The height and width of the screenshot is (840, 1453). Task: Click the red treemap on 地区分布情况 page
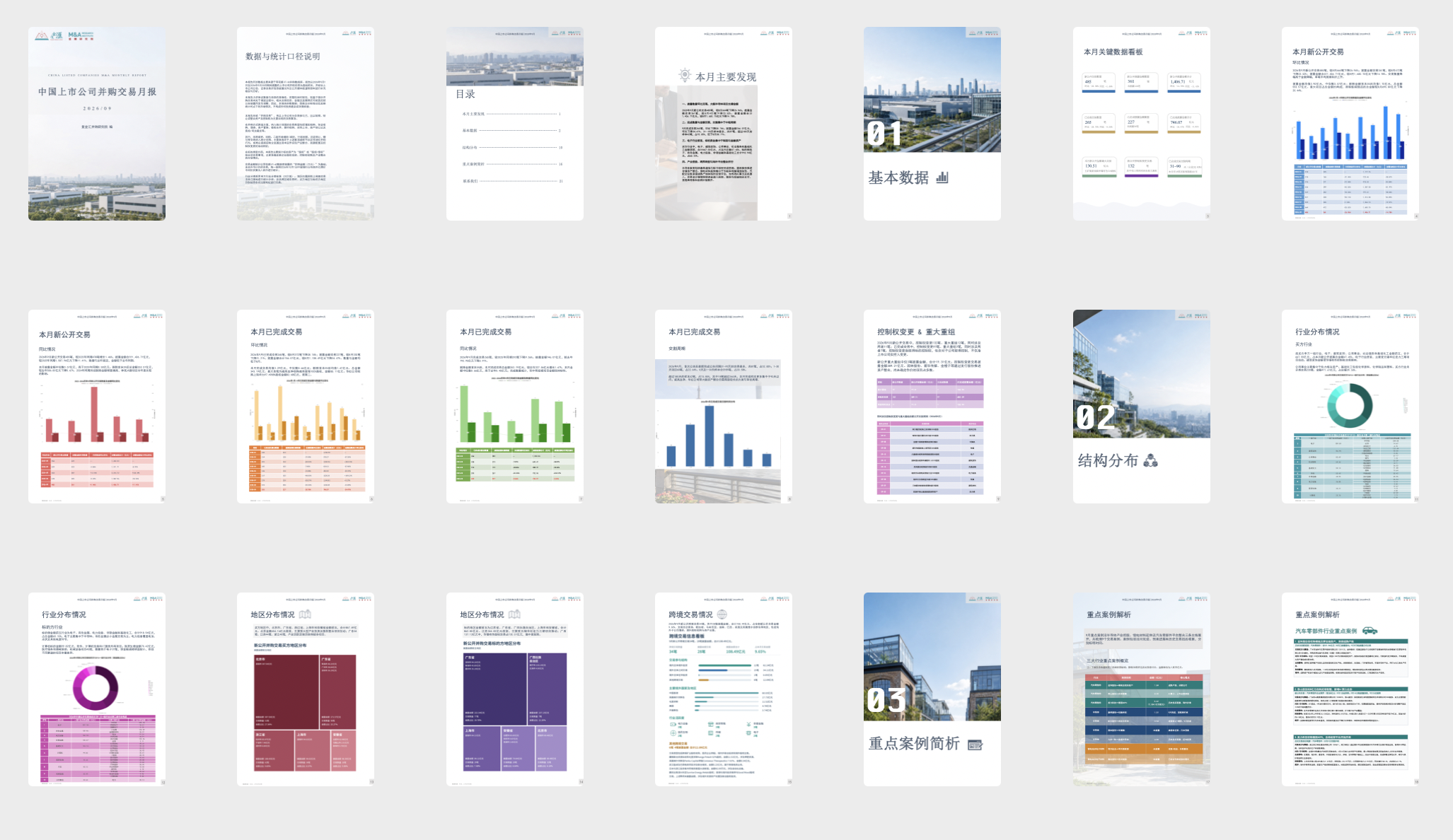(x=305, y=713)
